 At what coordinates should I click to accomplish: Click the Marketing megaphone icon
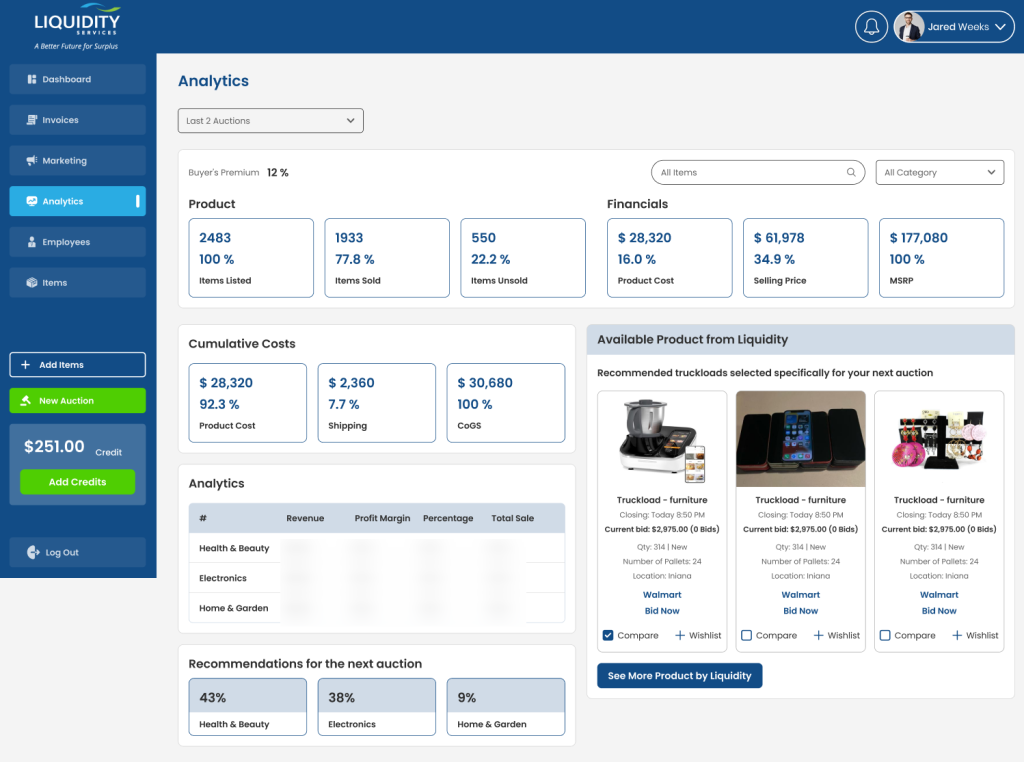pos(32,161)
